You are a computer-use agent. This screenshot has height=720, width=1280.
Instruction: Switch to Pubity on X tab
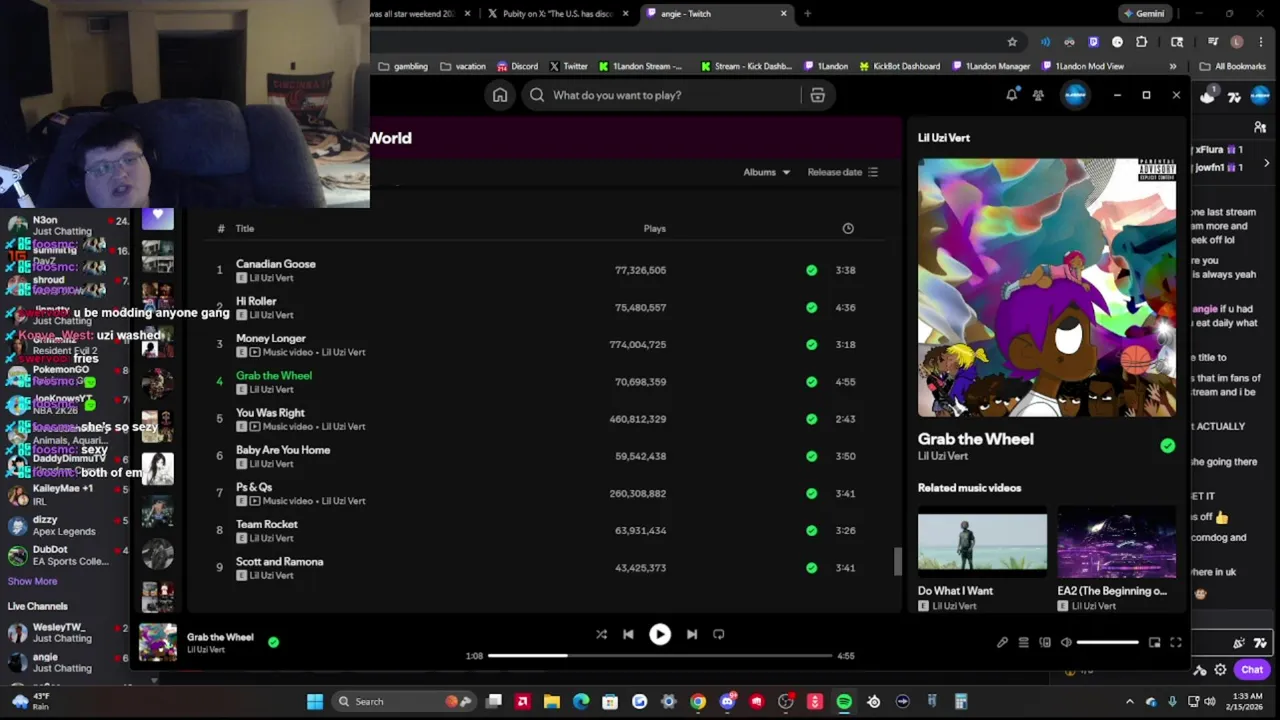(557, 14)
